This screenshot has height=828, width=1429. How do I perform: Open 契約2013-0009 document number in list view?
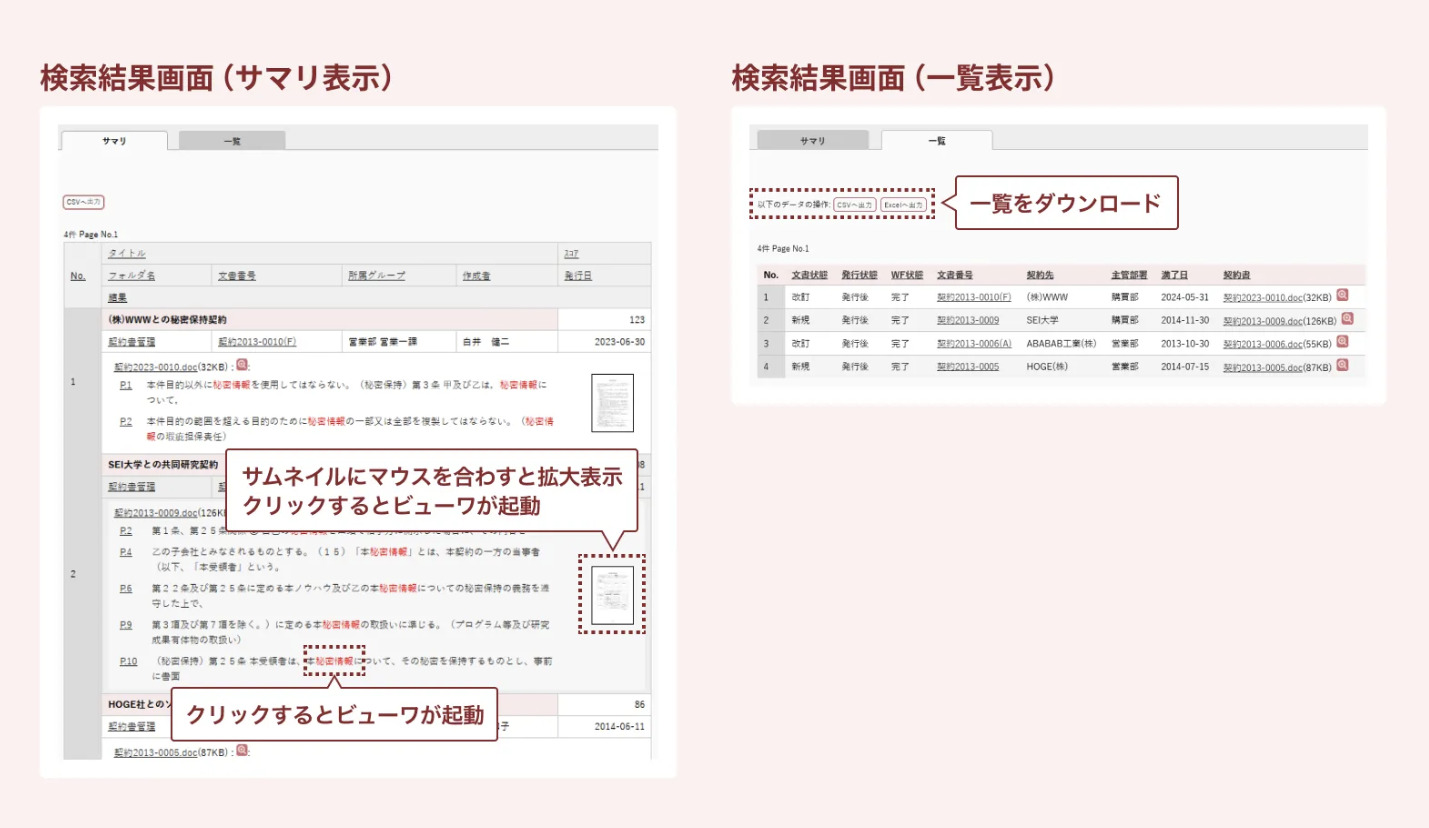968,320
